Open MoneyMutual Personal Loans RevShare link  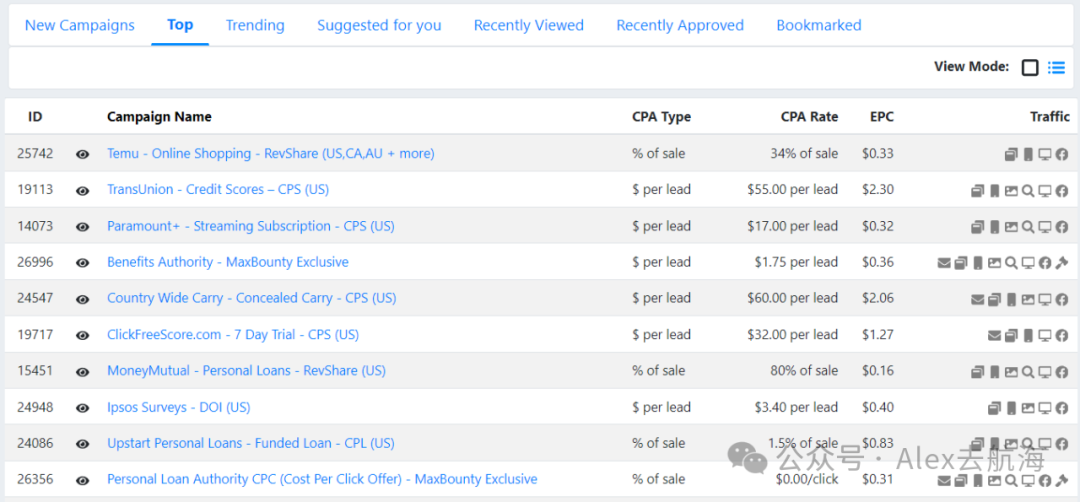tap(246, 370)
